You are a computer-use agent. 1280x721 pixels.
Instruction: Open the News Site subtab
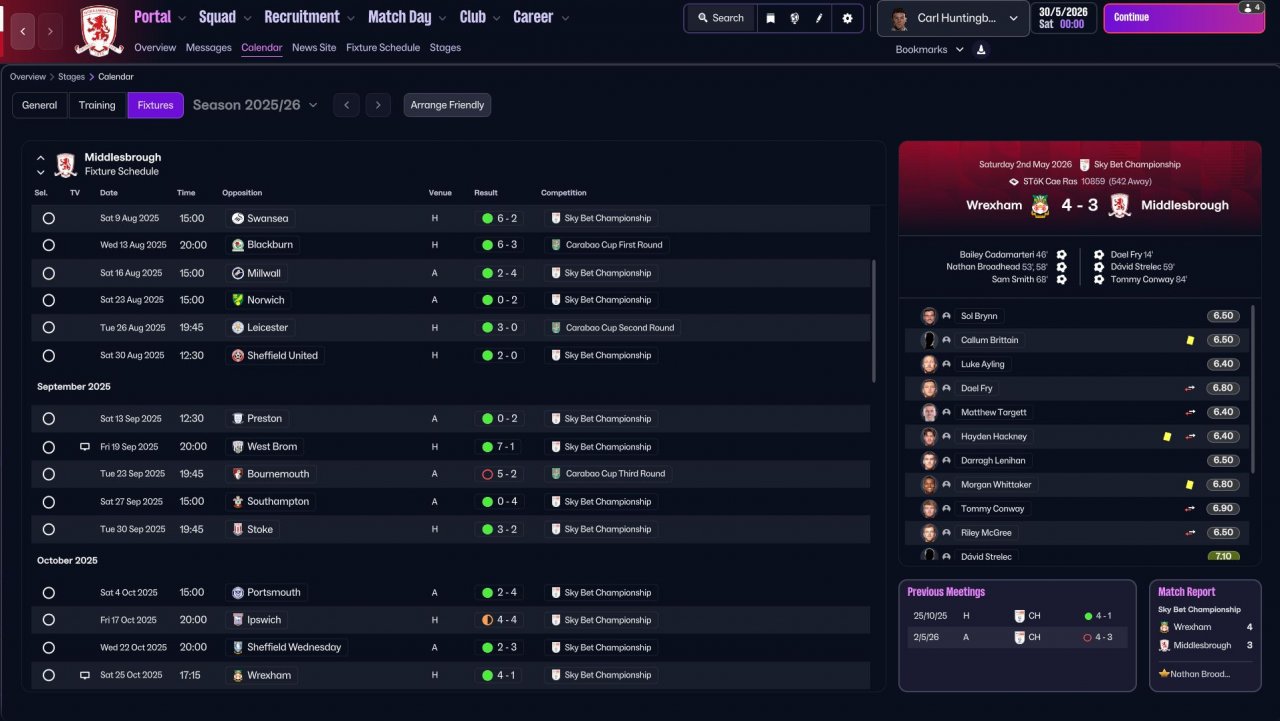pyautogui.click(x=314, y=48)
